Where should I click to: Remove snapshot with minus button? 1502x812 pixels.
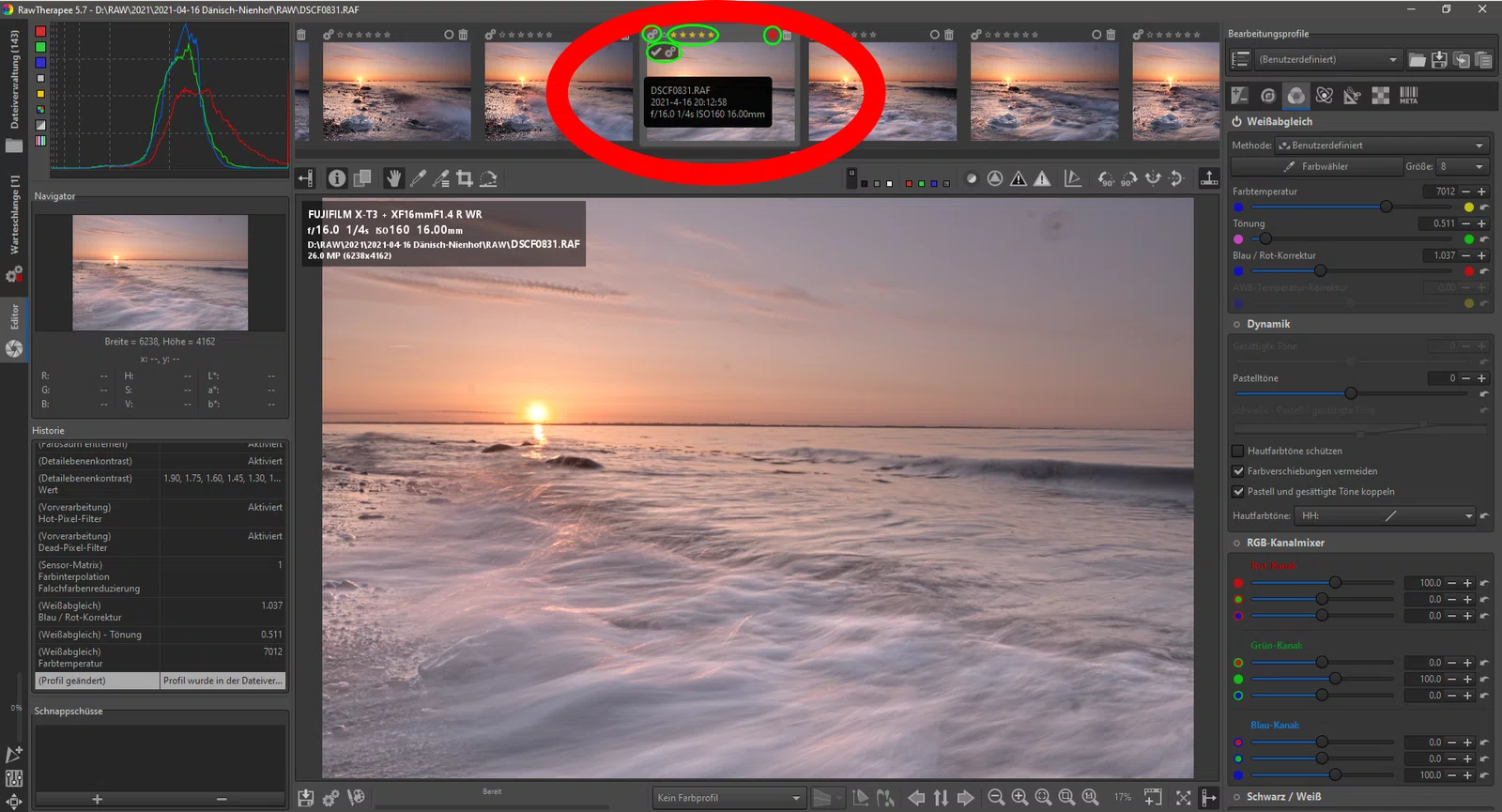click(222, 799)
